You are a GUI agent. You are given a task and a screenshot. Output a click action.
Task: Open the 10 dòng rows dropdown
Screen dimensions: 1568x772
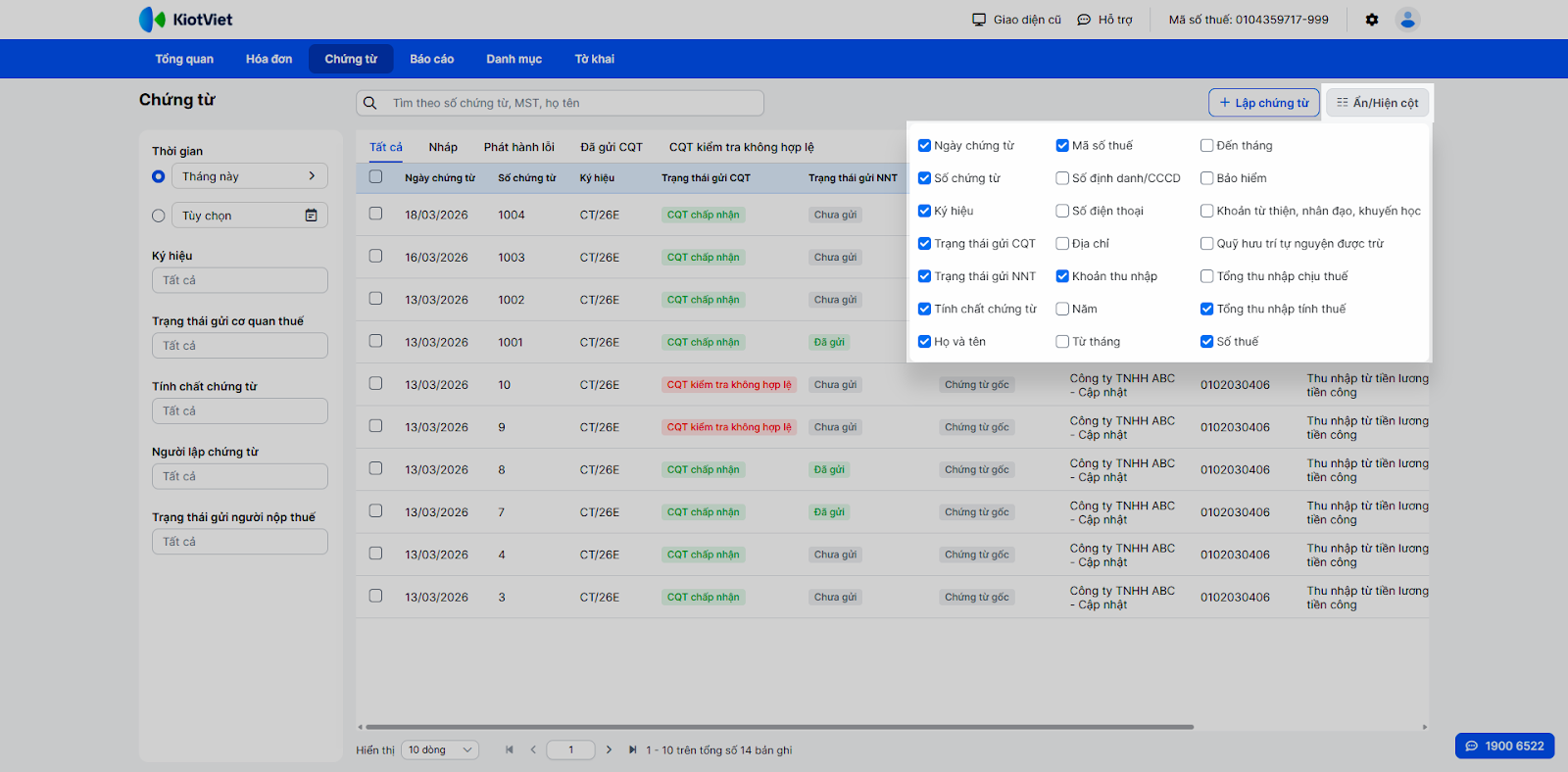[x=440, y=750]
